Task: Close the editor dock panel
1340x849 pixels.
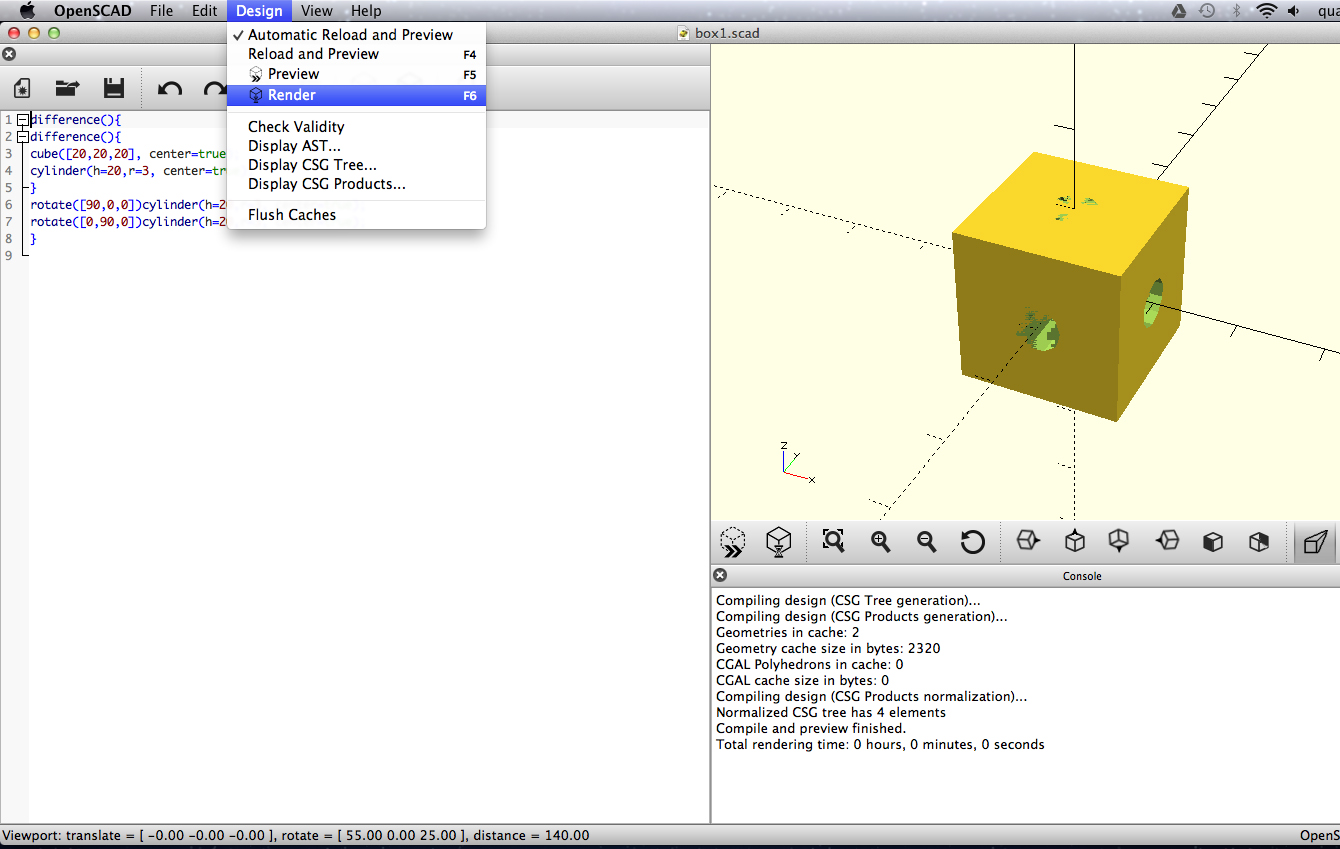Action: point(9,54)
